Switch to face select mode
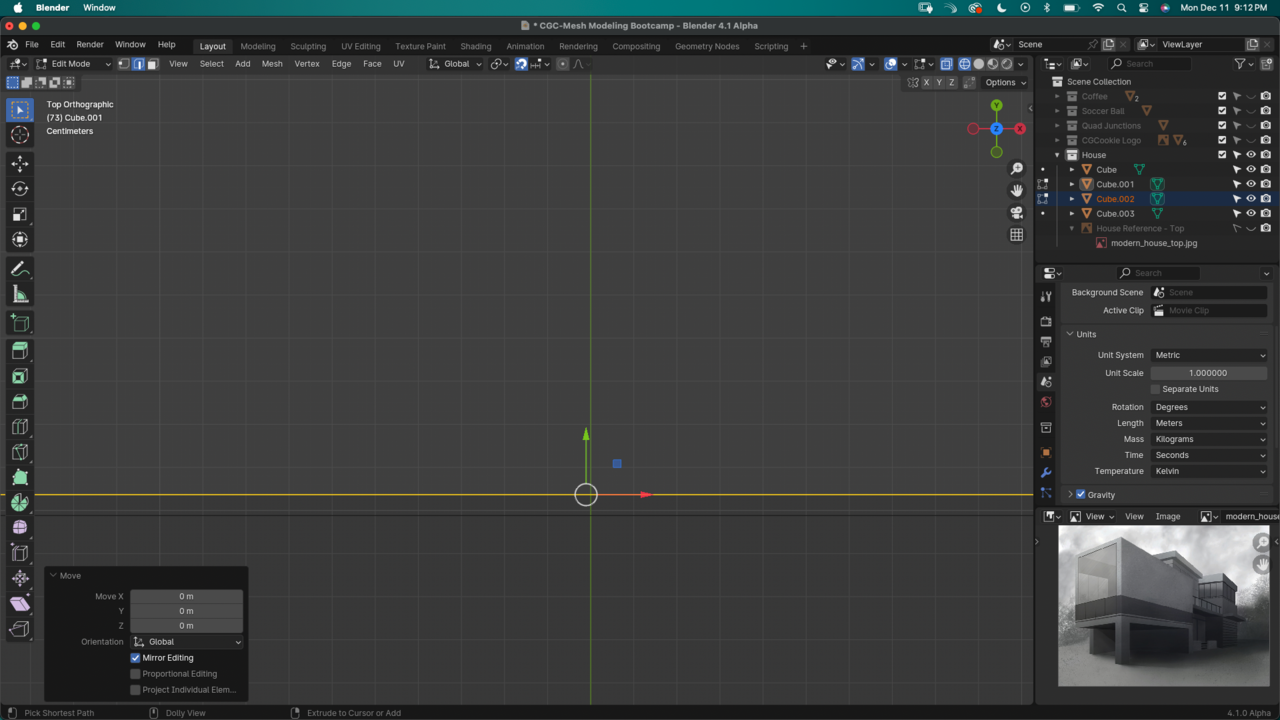This screenshot has height=720, width=1280. click(153, 64)
